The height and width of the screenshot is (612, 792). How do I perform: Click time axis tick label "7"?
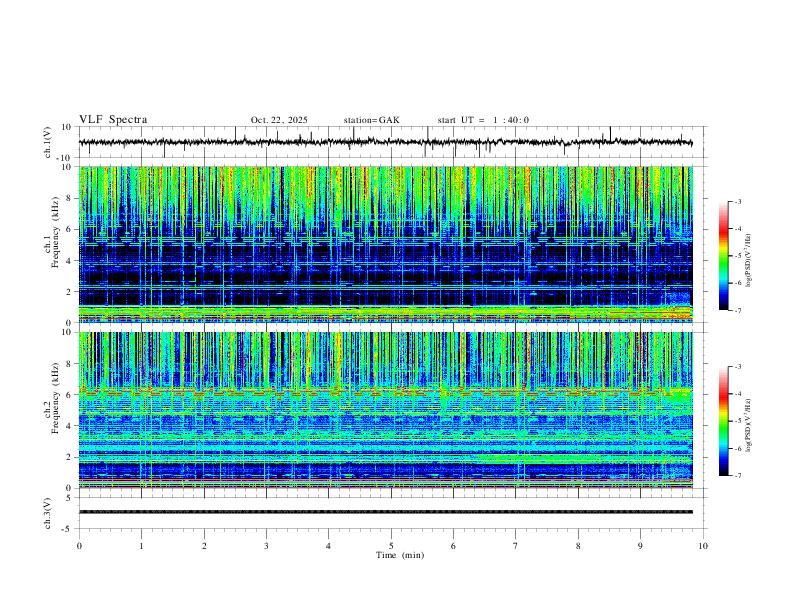pyautogui.click(x=516, y=546)
